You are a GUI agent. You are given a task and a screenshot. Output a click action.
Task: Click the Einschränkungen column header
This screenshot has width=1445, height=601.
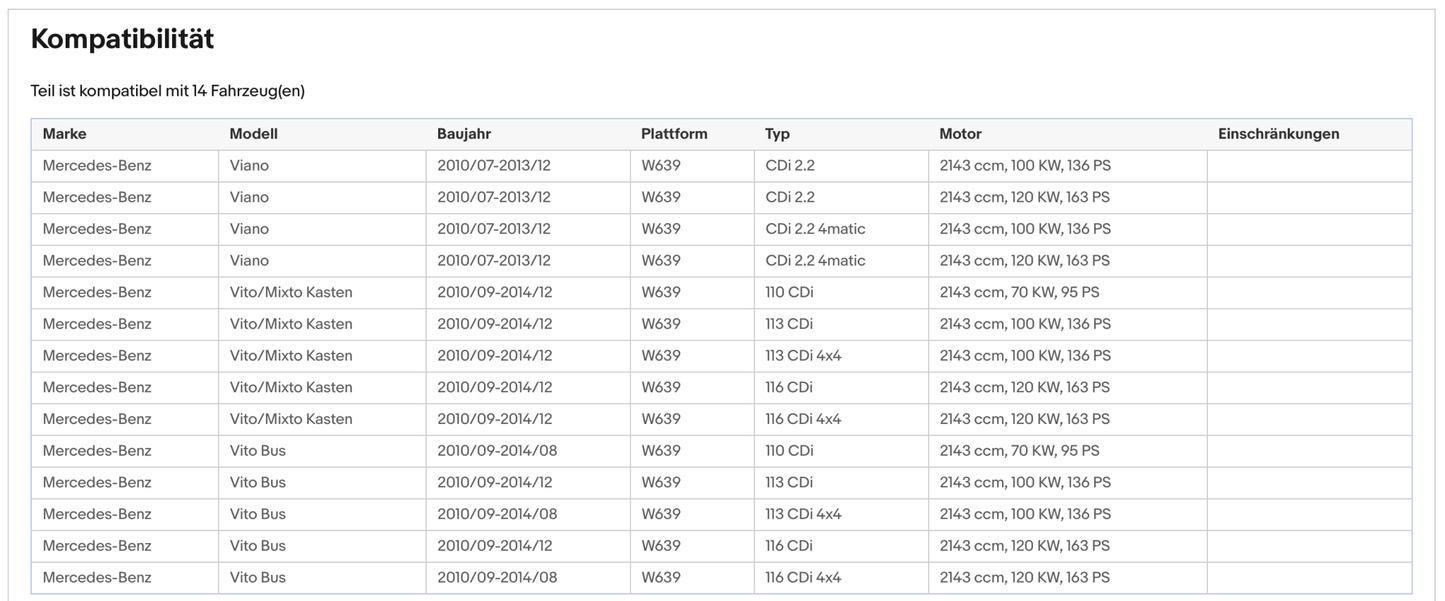pos(1278,134)
